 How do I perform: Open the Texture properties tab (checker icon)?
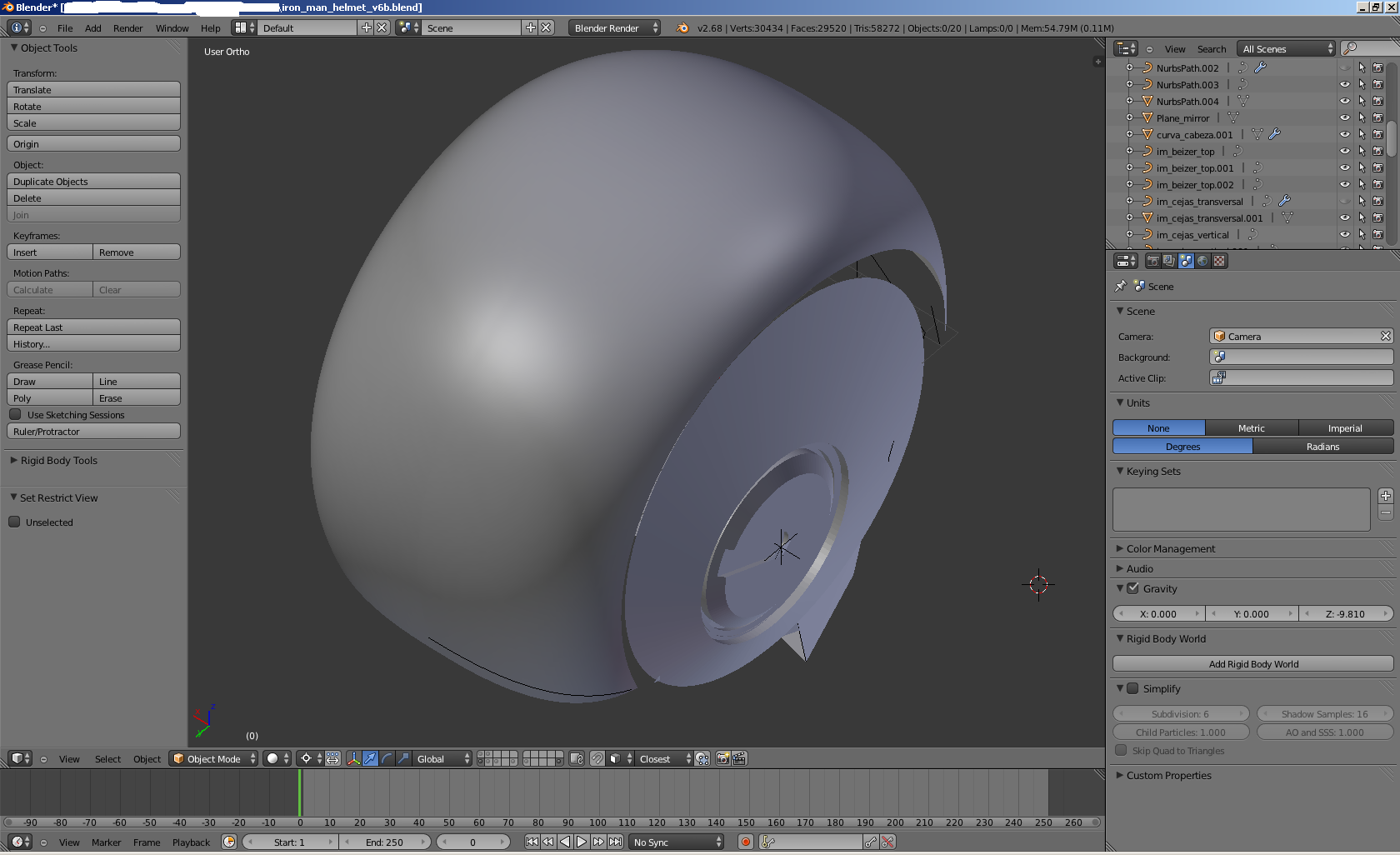1219,261
